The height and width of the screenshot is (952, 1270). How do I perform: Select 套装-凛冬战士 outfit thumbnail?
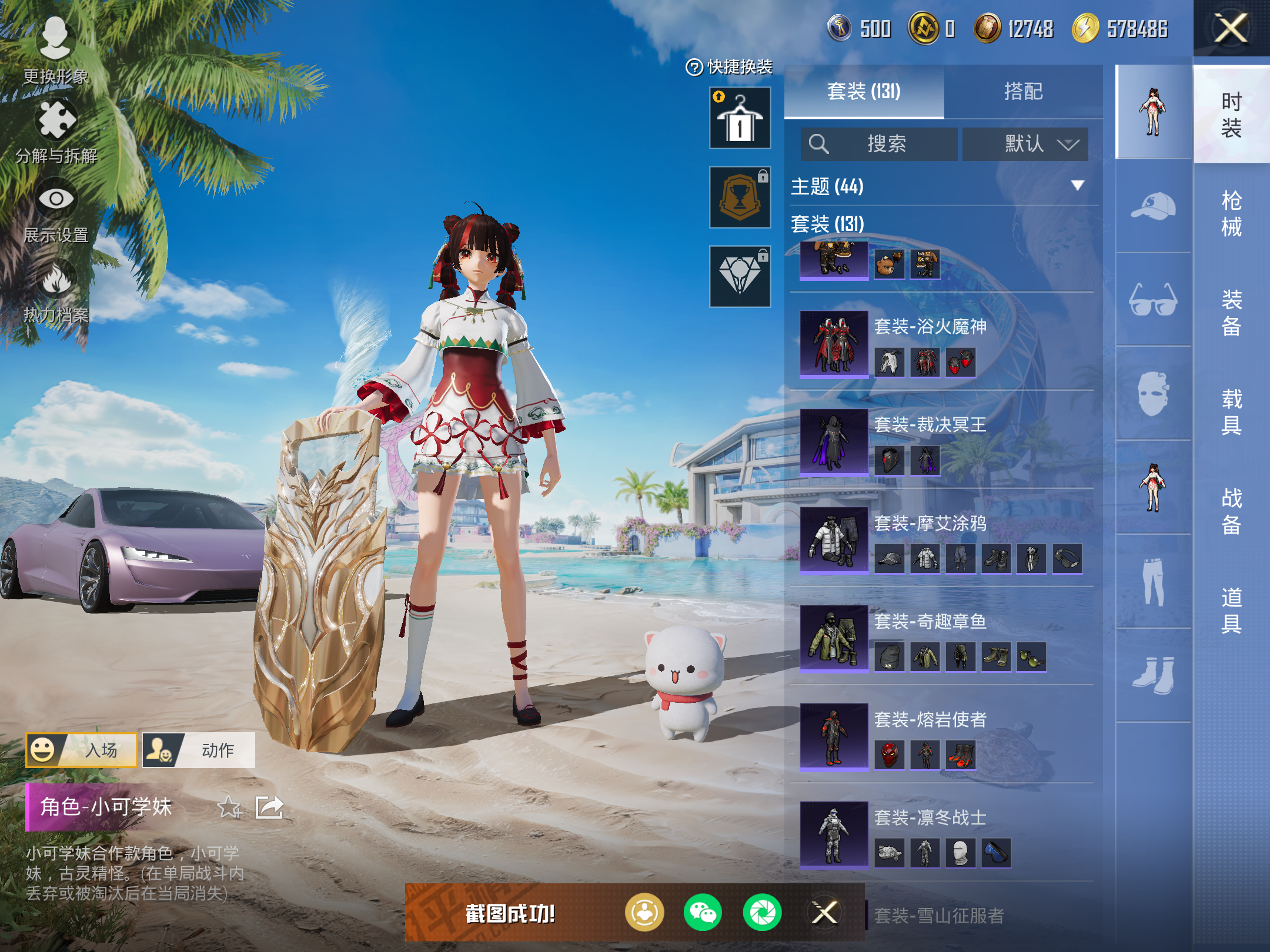834,834
